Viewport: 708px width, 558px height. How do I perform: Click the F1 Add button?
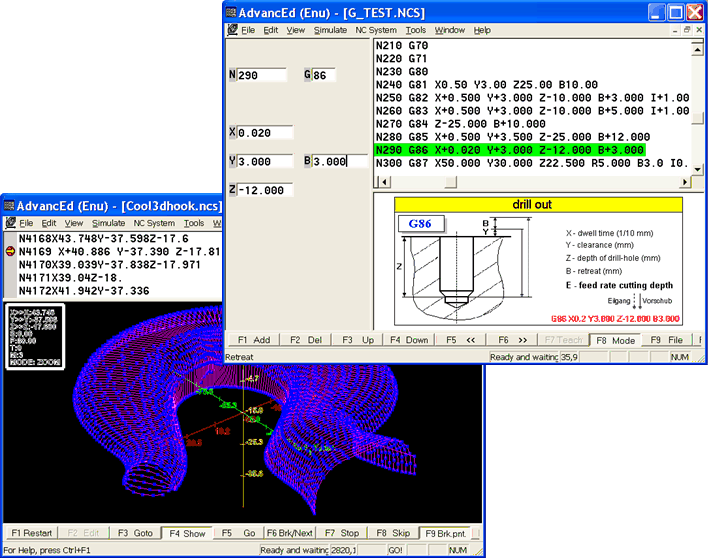coord(254,340)
